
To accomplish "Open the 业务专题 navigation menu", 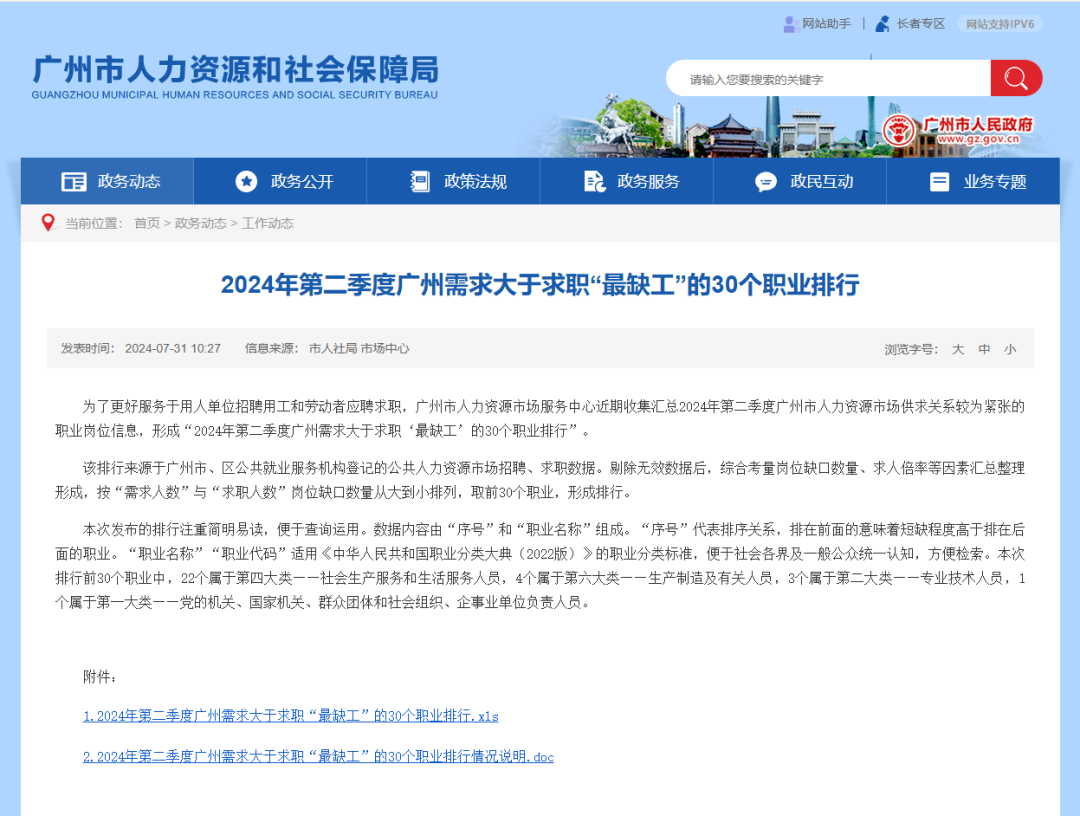I will 994,181.
